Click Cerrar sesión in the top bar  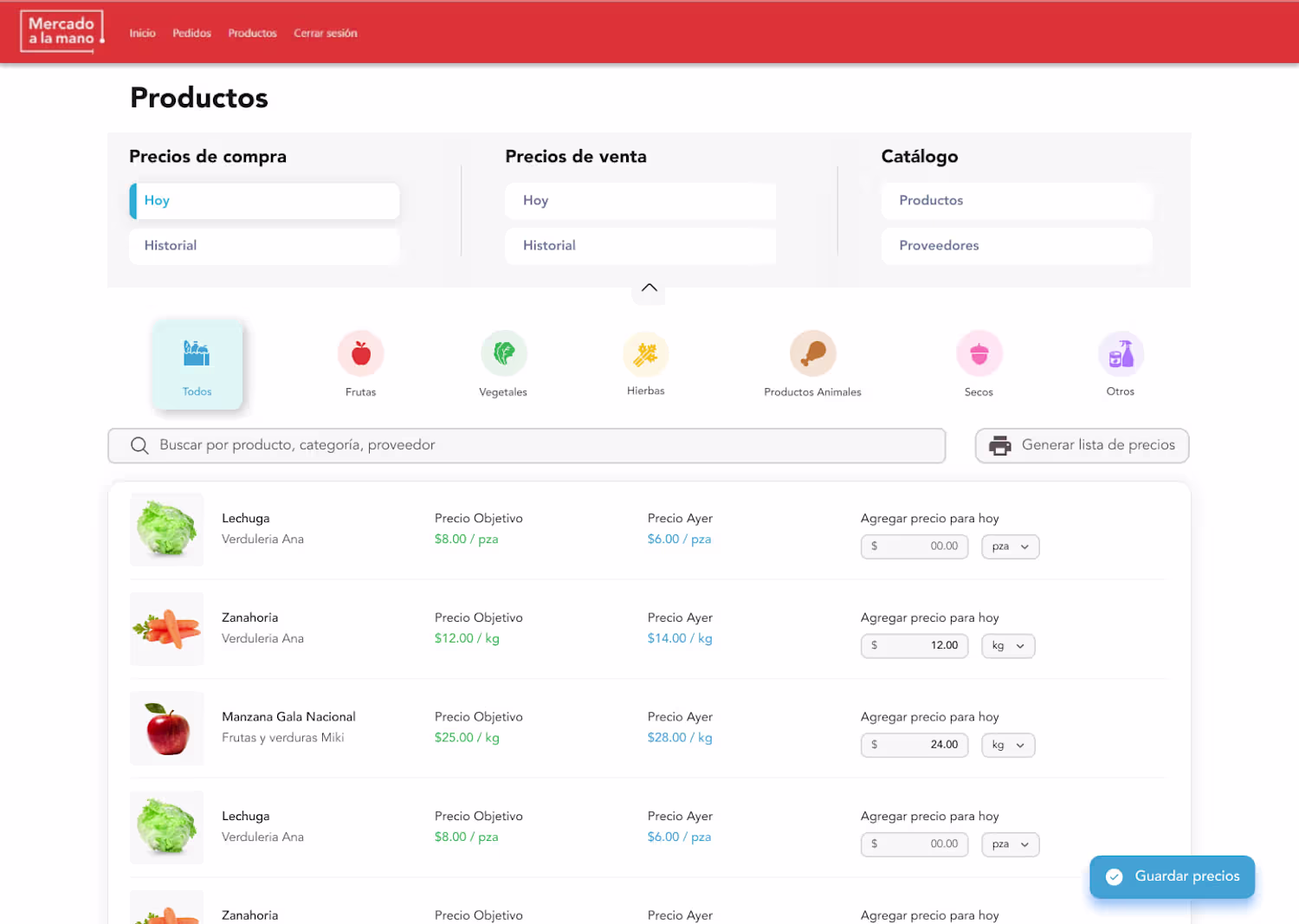coord(326,33)
